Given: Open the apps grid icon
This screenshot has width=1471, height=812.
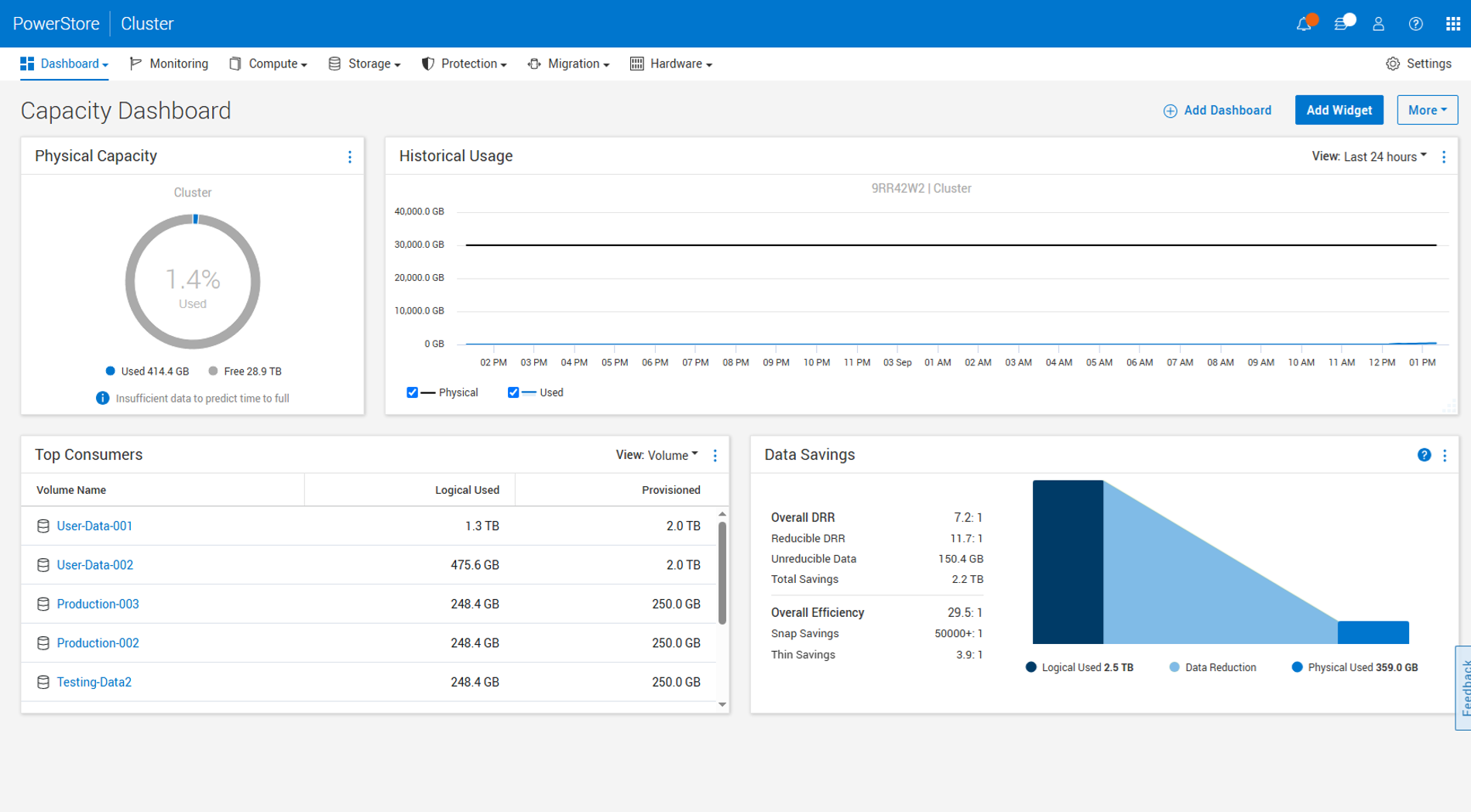Looking at the screenshot, I should pos(1452,24).
